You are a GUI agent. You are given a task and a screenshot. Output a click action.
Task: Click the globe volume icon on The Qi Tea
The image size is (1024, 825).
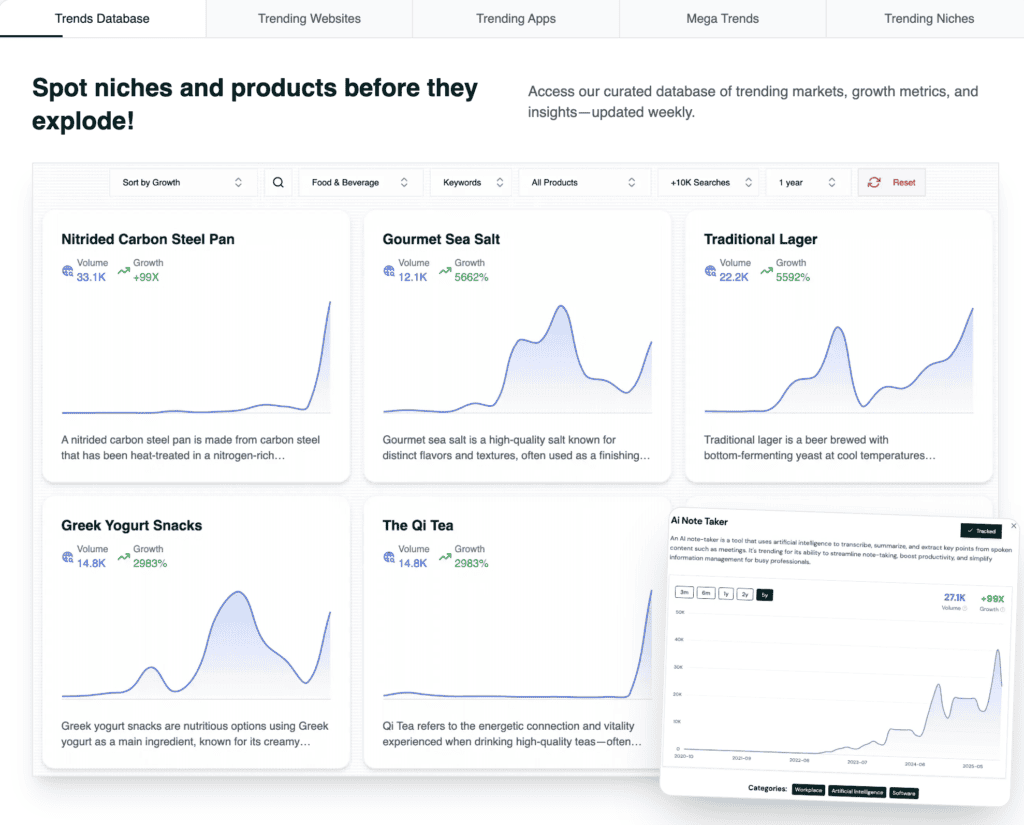388,556
